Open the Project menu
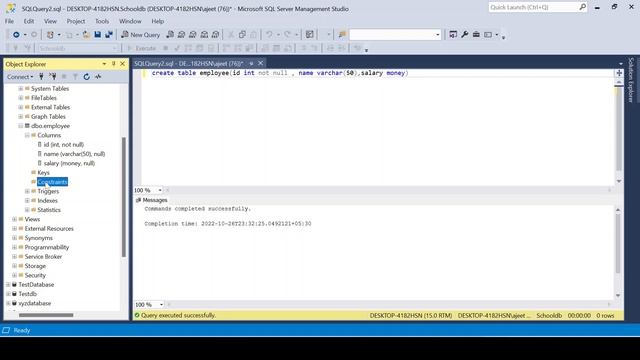 (x=76, y=21)
